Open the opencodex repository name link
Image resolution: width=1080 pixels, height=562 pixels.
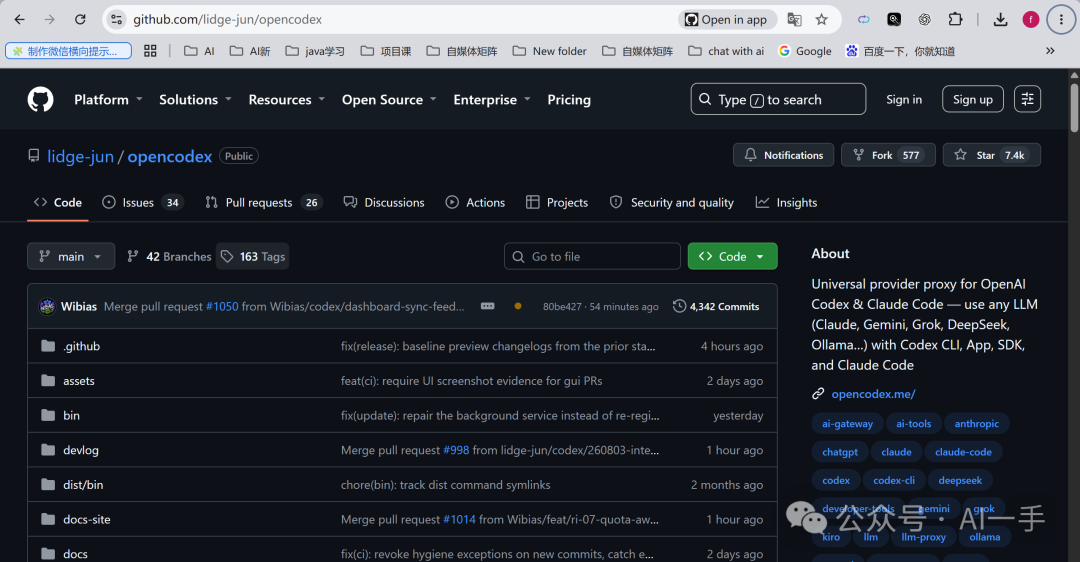(x=169, y=156)
